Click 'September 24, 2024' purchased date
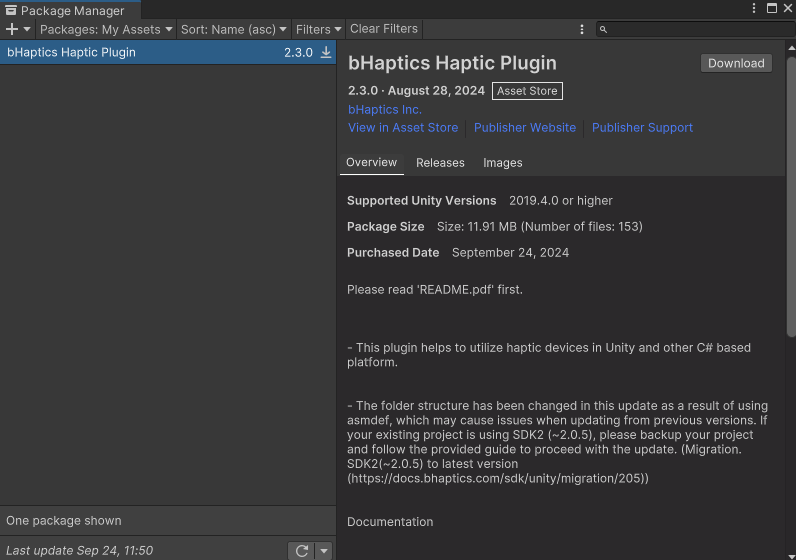The width and height of the screenshot is (796, 560). click(510, 253)
